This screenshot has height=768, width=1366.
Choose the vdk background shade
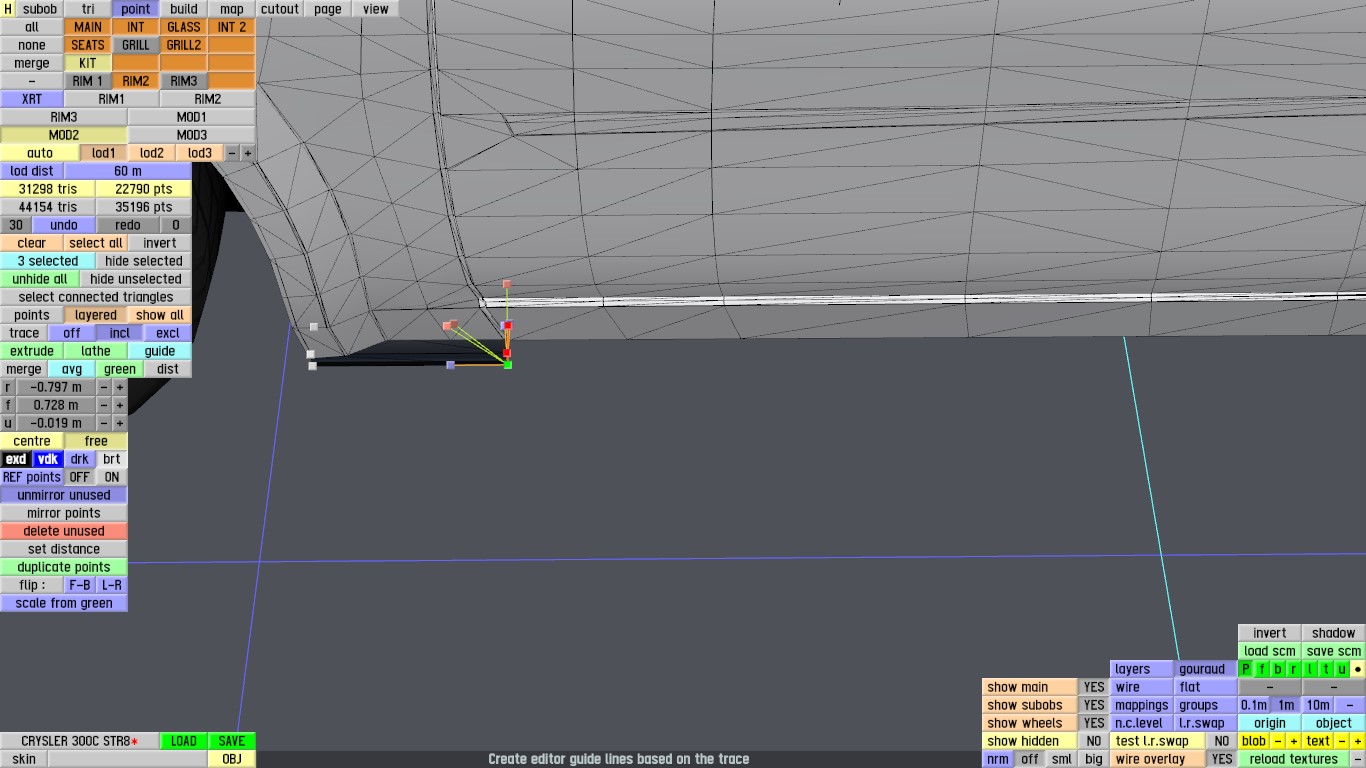(x=48, y=459)
